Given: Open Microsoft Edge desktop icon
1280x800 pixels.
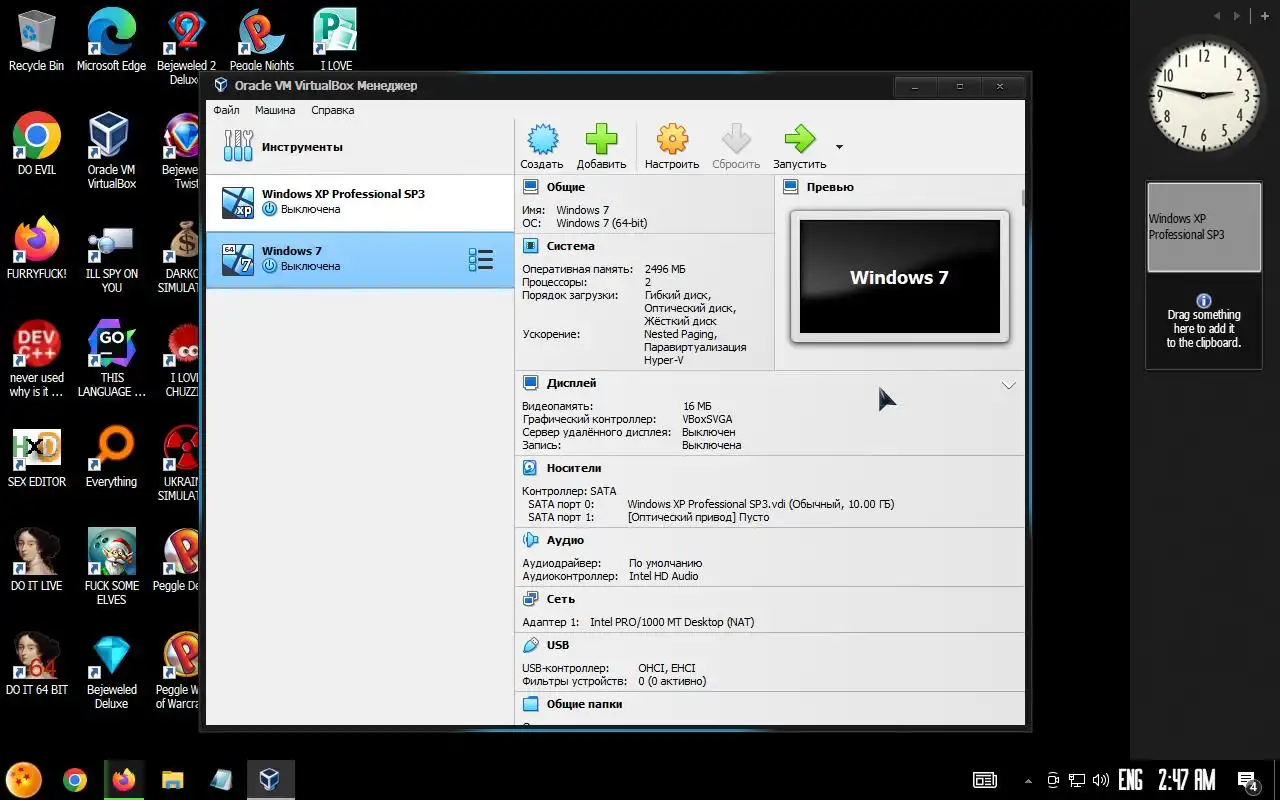Looking at the screenshot, I should 111,40.
